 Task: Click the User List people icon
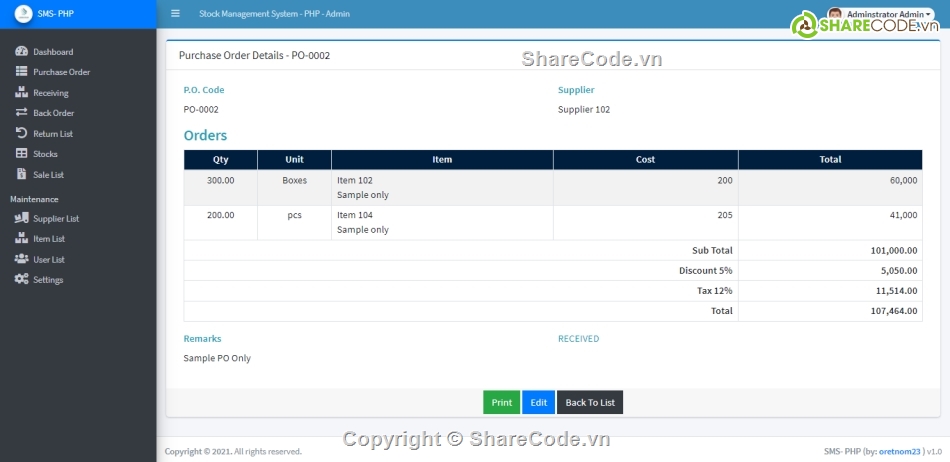pyautogui.click(x=22, y=259)
